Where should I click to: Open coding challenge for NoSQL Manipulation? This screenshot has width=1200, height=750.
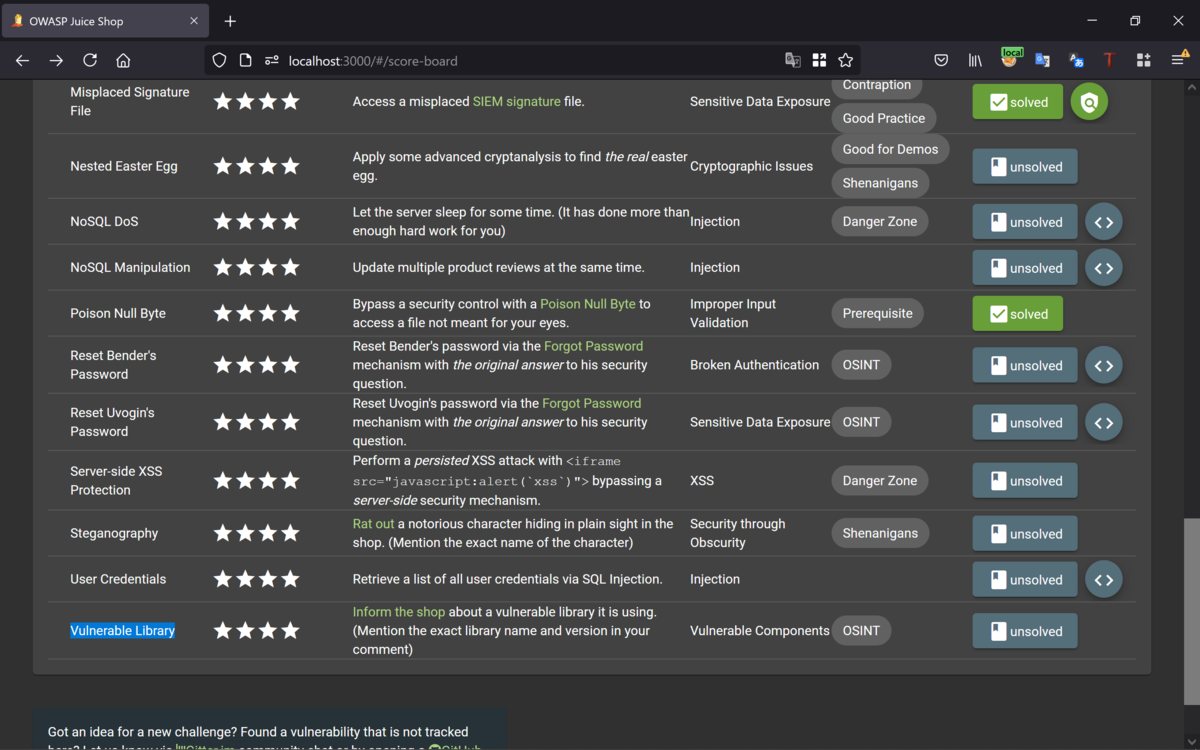coord(1104,268)
